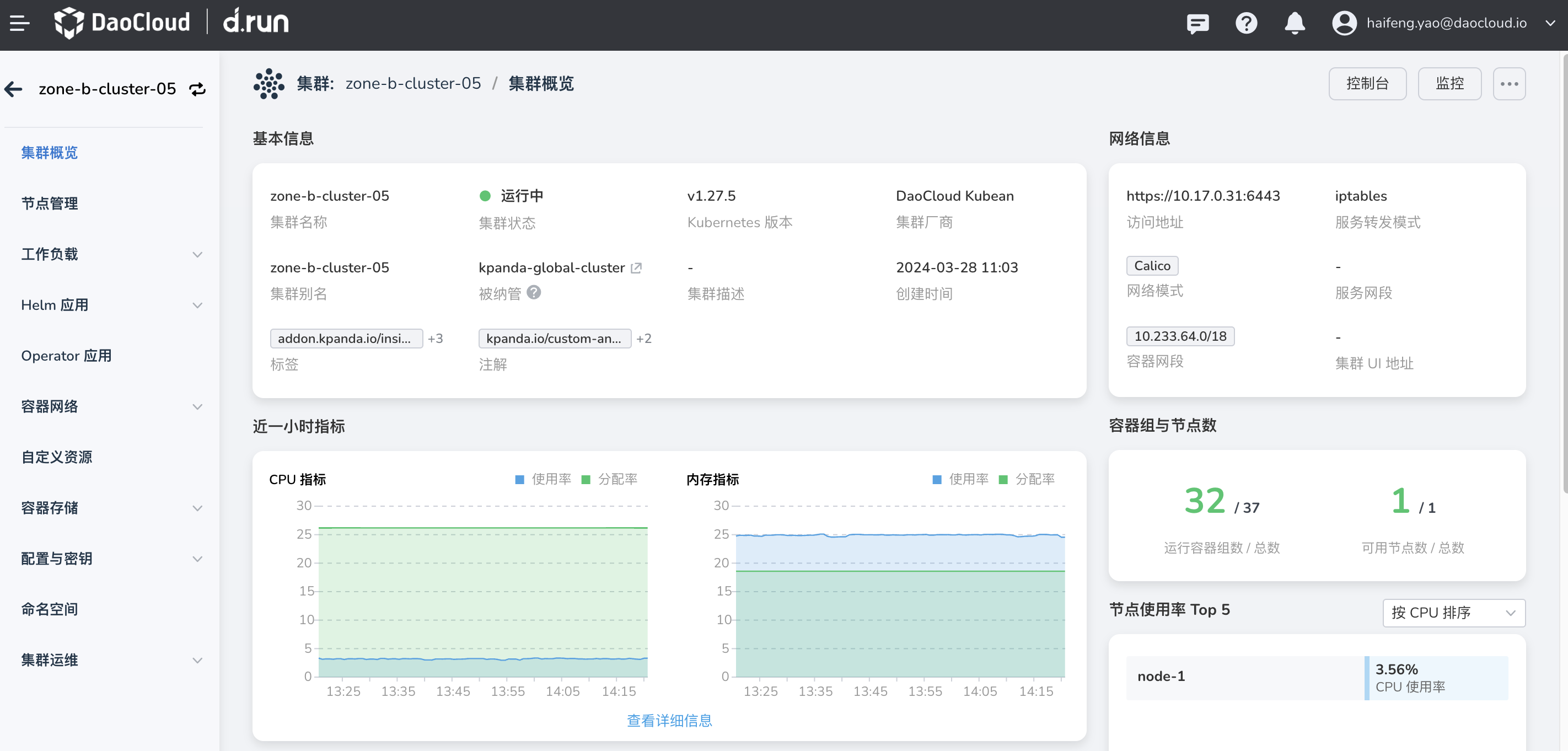Click the 查看详细信息 link
Viewport: 1568px width, 751px height.
click(x=669, y=721)
